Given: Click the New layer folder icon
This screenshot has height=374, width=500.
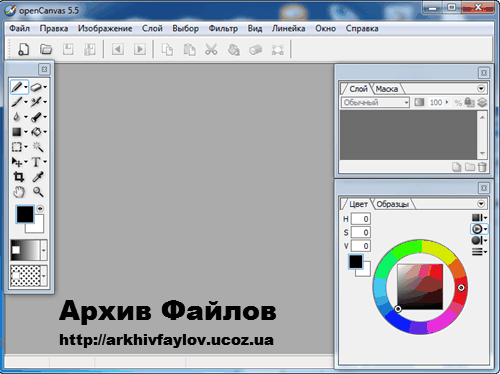Looking at the screenshot, I should (x=470, y=167).
